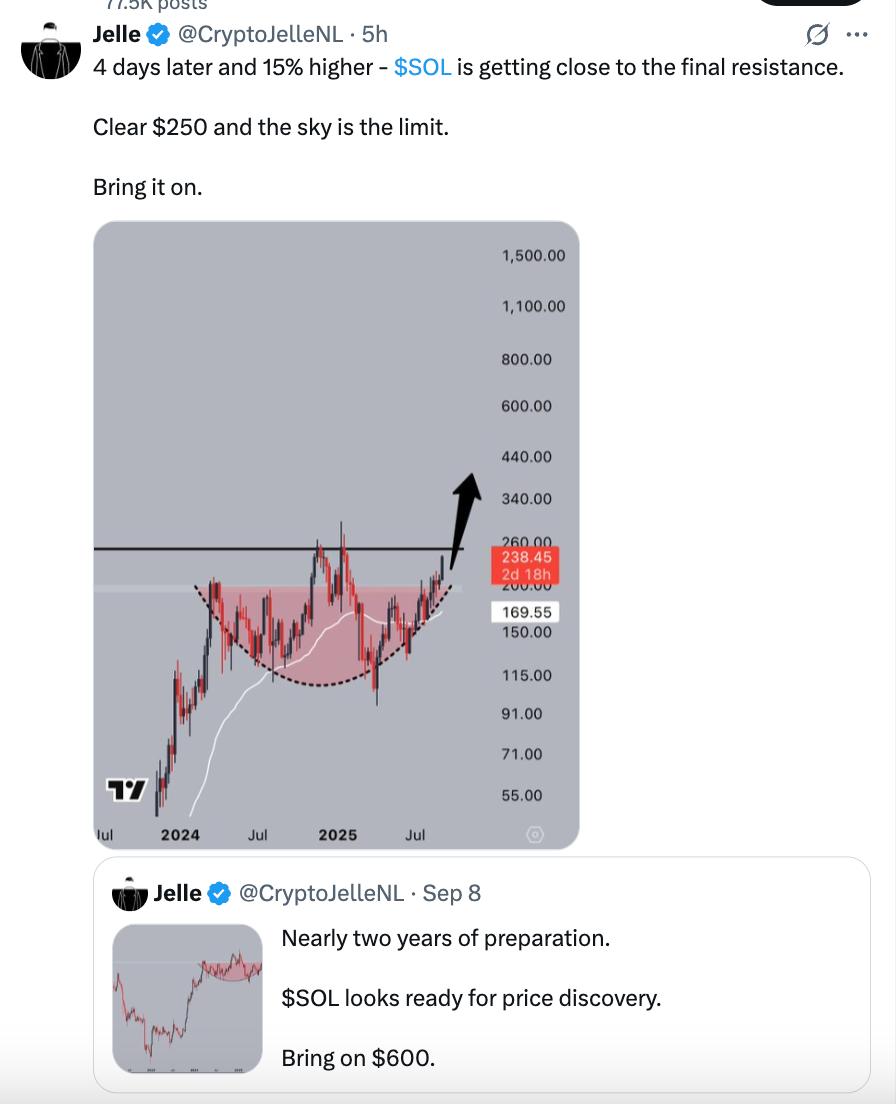Open @CryptoJelleNL handle on main tweet
Image resolution: width=896 pixels, height=1104 pixels.
pyautogui.click(x=260, y=34)
